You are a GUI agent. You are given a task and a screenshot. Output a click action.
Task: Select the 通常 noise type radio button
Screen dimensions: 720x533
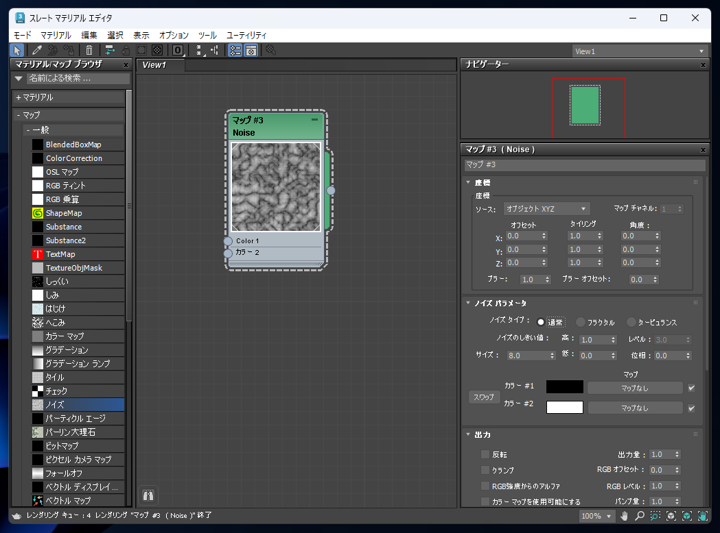point(540,322)
